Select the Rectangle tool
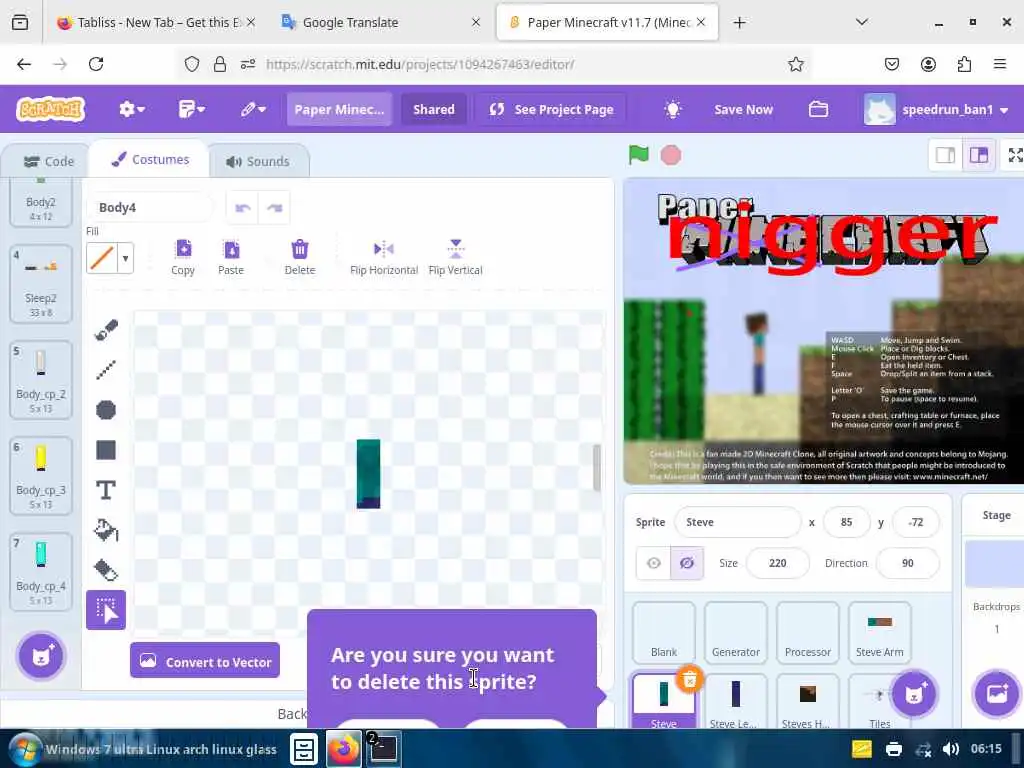Viewport: 1024px width, 768px height. click(106, 450)
